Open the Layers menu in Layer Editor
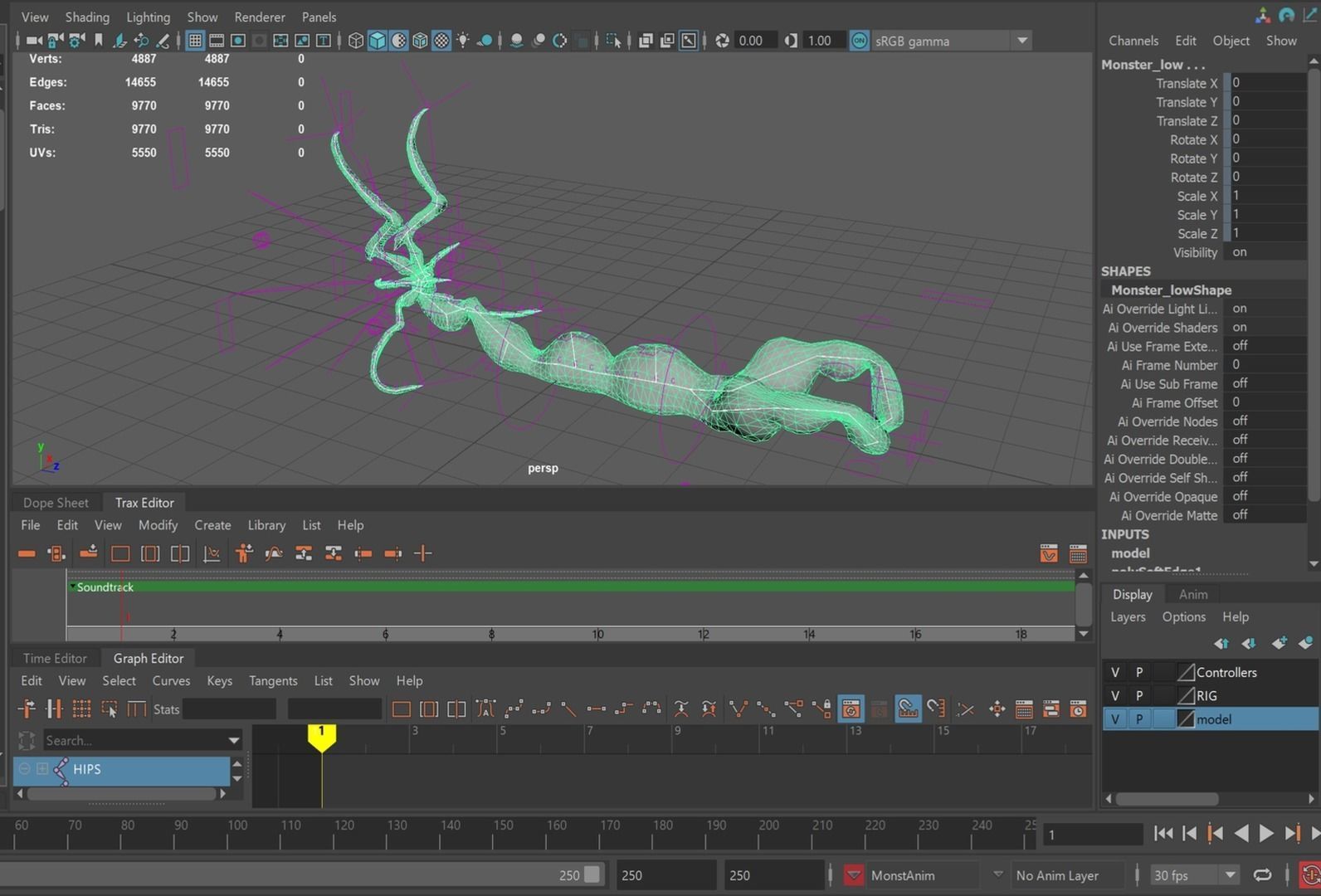The height and width of the screenshot is (896, 1321). click(x=1128, y=616)
